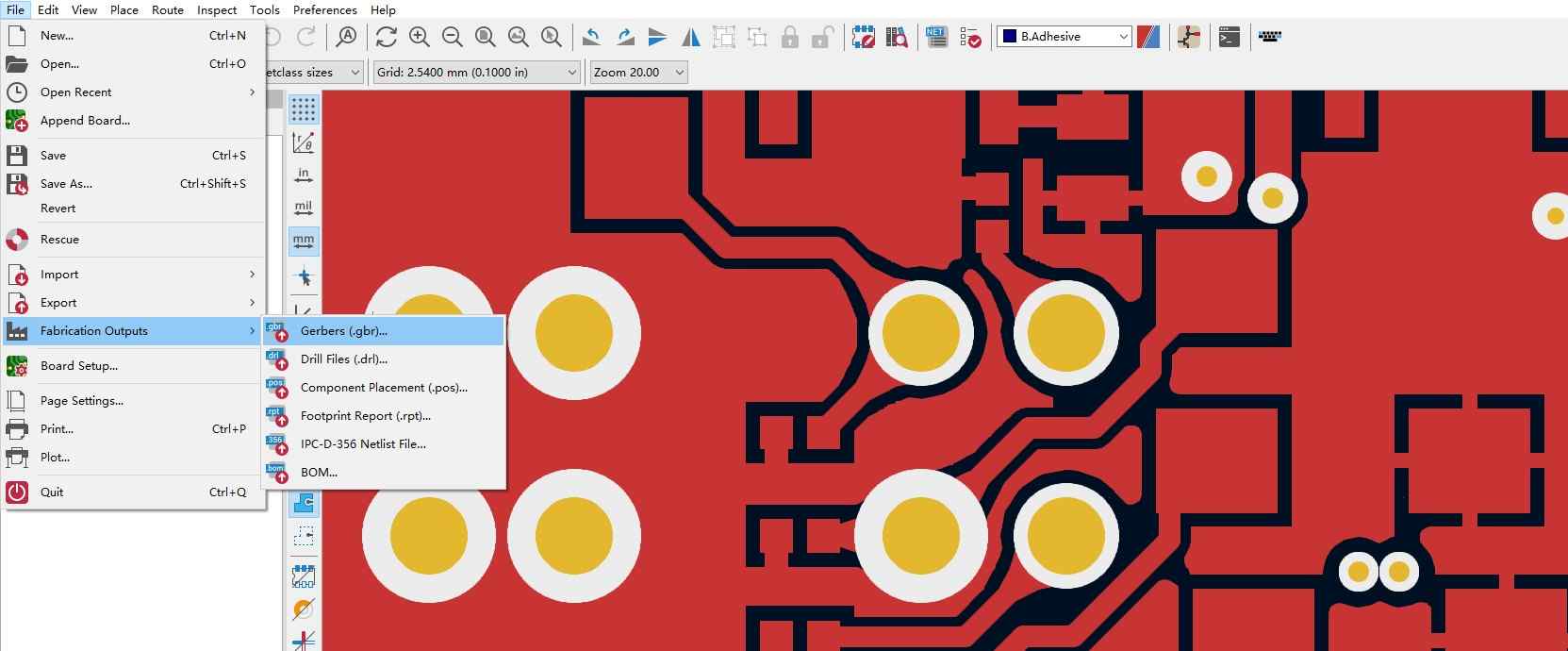The image size is (1568, 651).
Task: Click Quit in the File menu
Action: point(134,492)
